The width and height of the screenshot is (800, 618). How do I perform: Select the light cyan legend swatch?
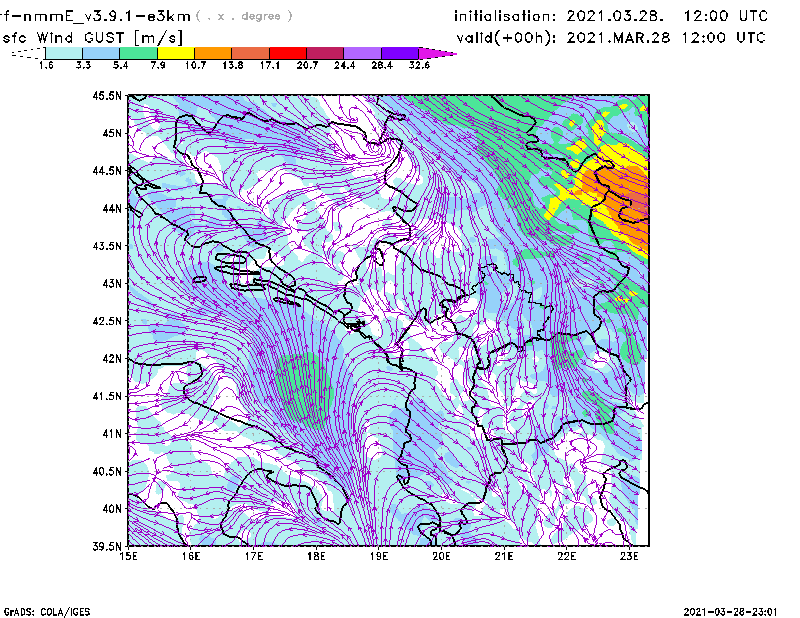pos(64,53)
